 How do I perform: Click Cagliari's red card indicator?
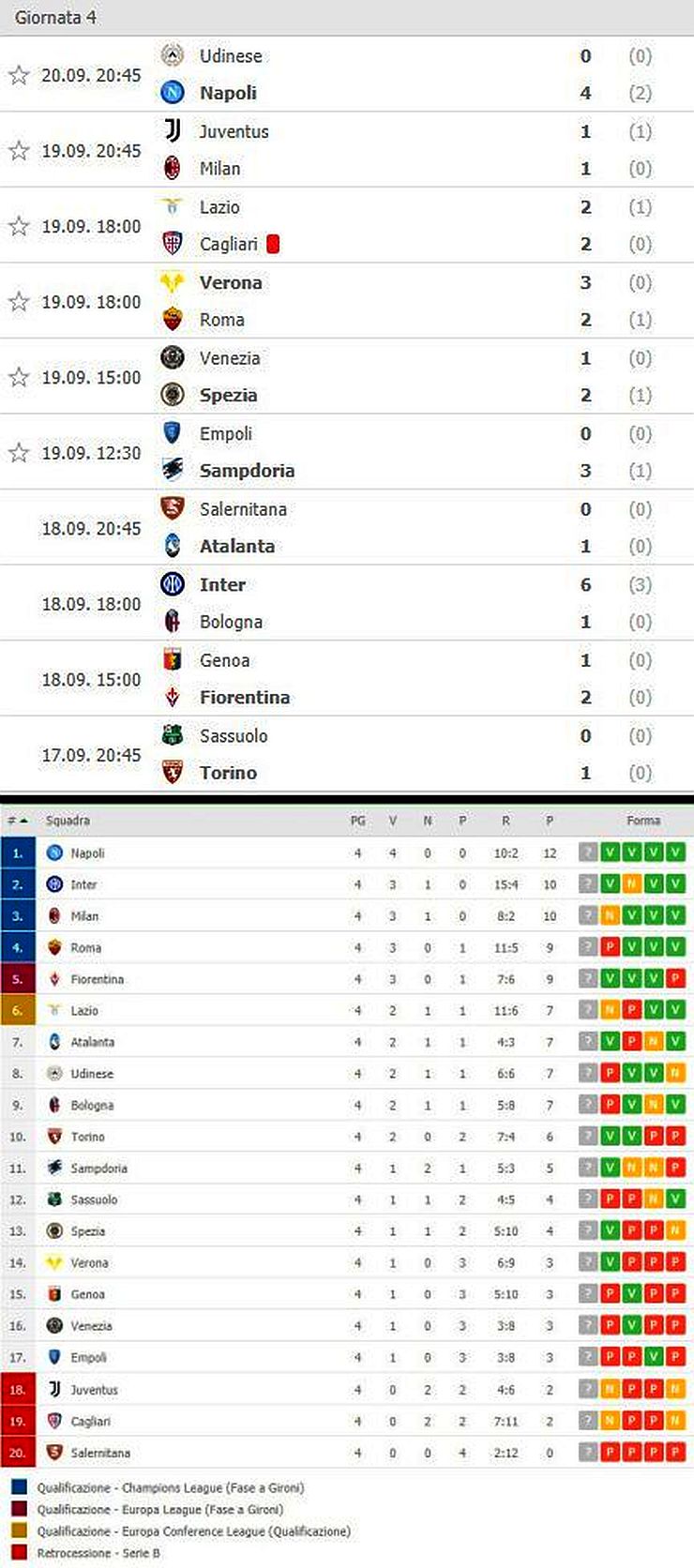[x=273, y=244]
